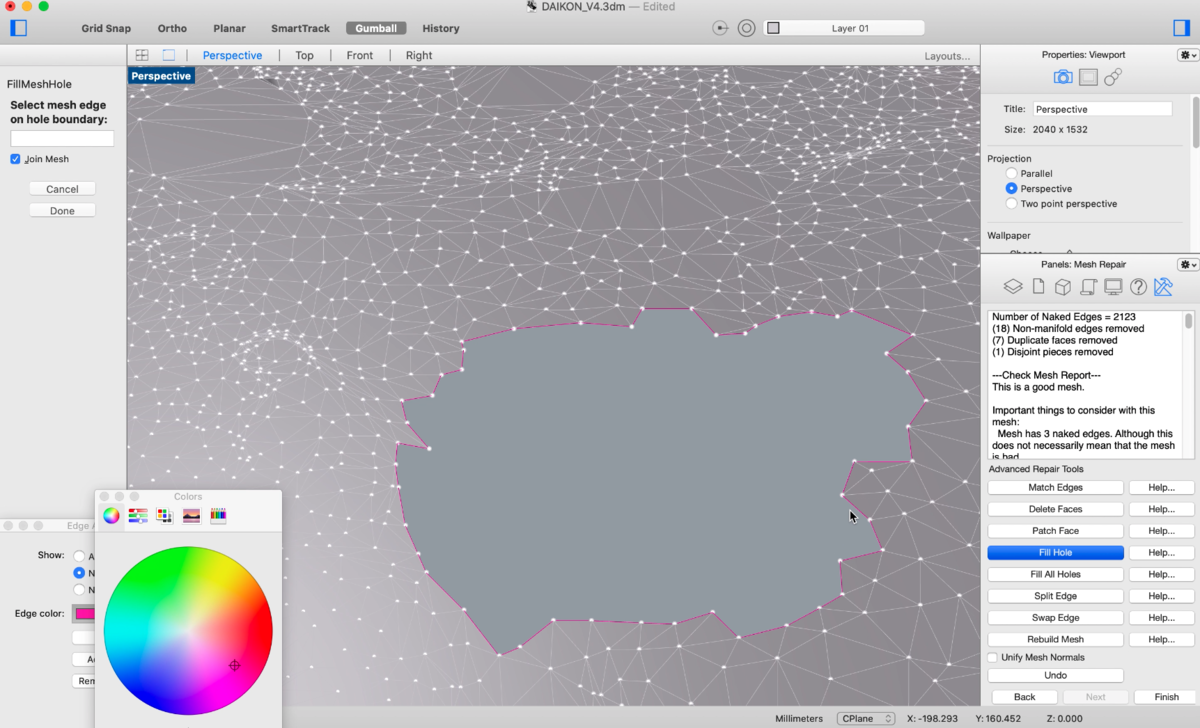Toggle the Join Mesh checkbox
The width and height of the screenshot is (1200, 728).
tap(16, 159)
